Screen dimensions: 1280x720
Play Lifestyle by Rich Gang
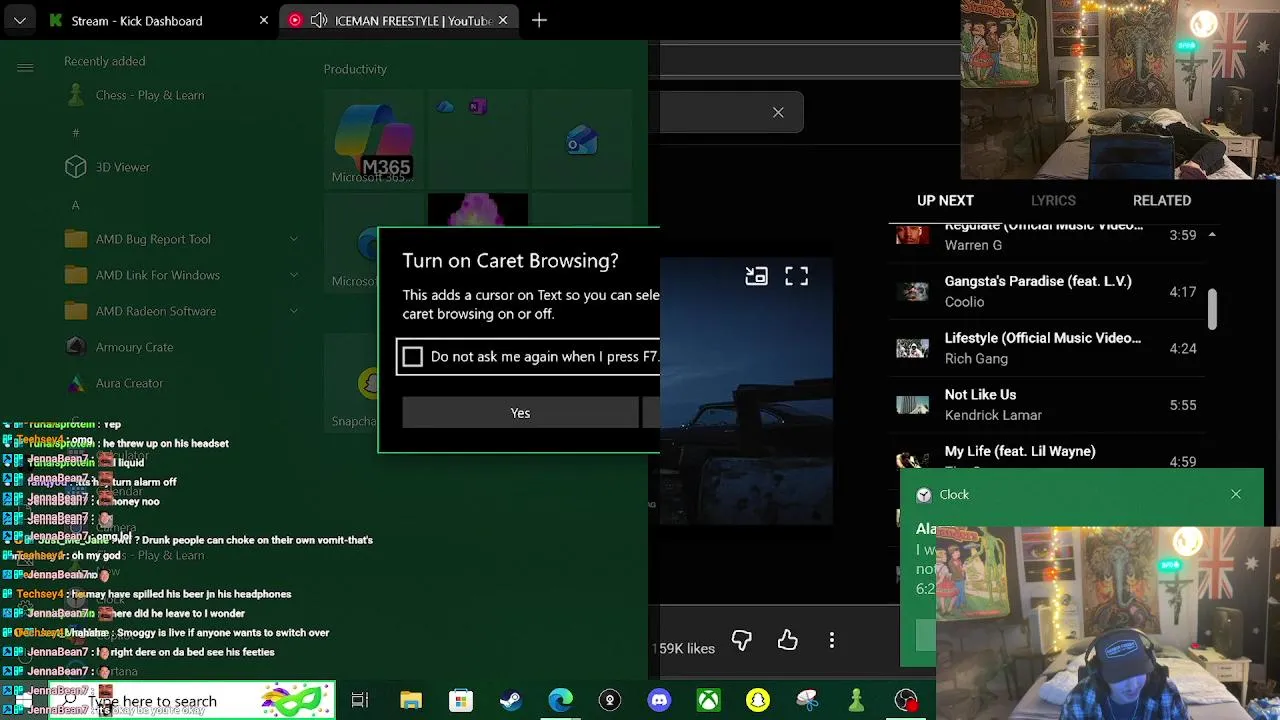(1049, 348)
